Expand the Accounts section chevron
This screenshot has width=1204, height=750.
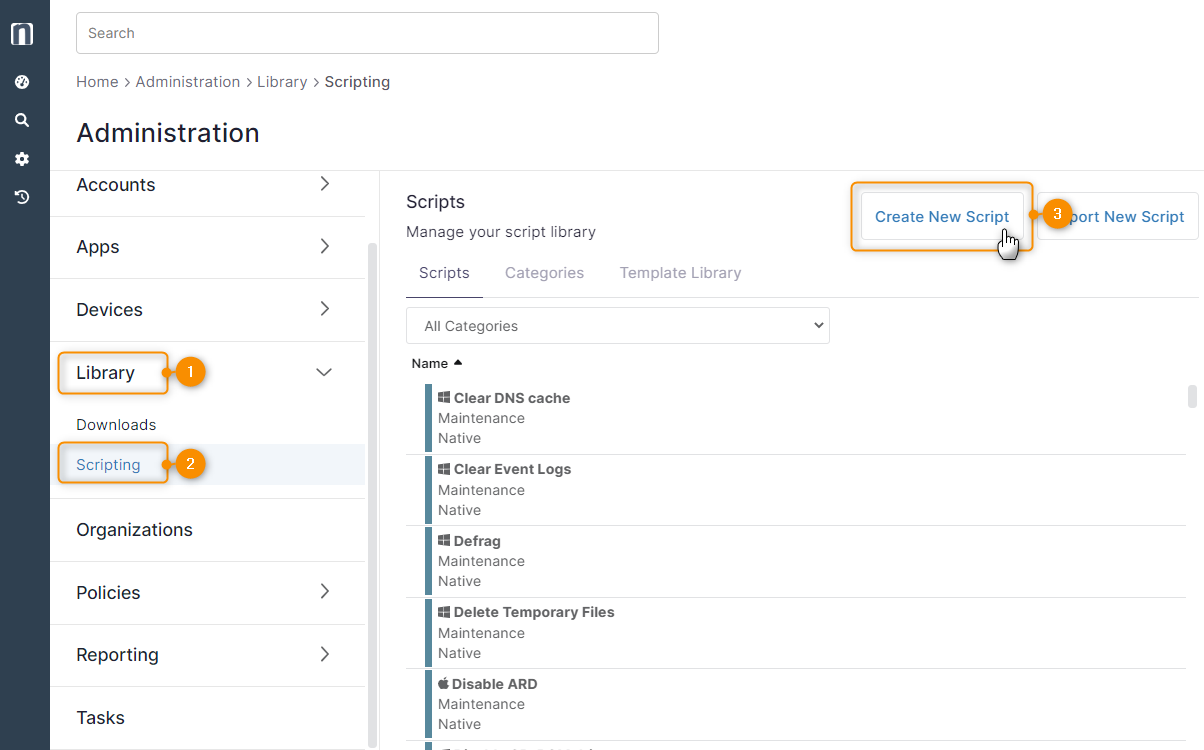point(324,184)
